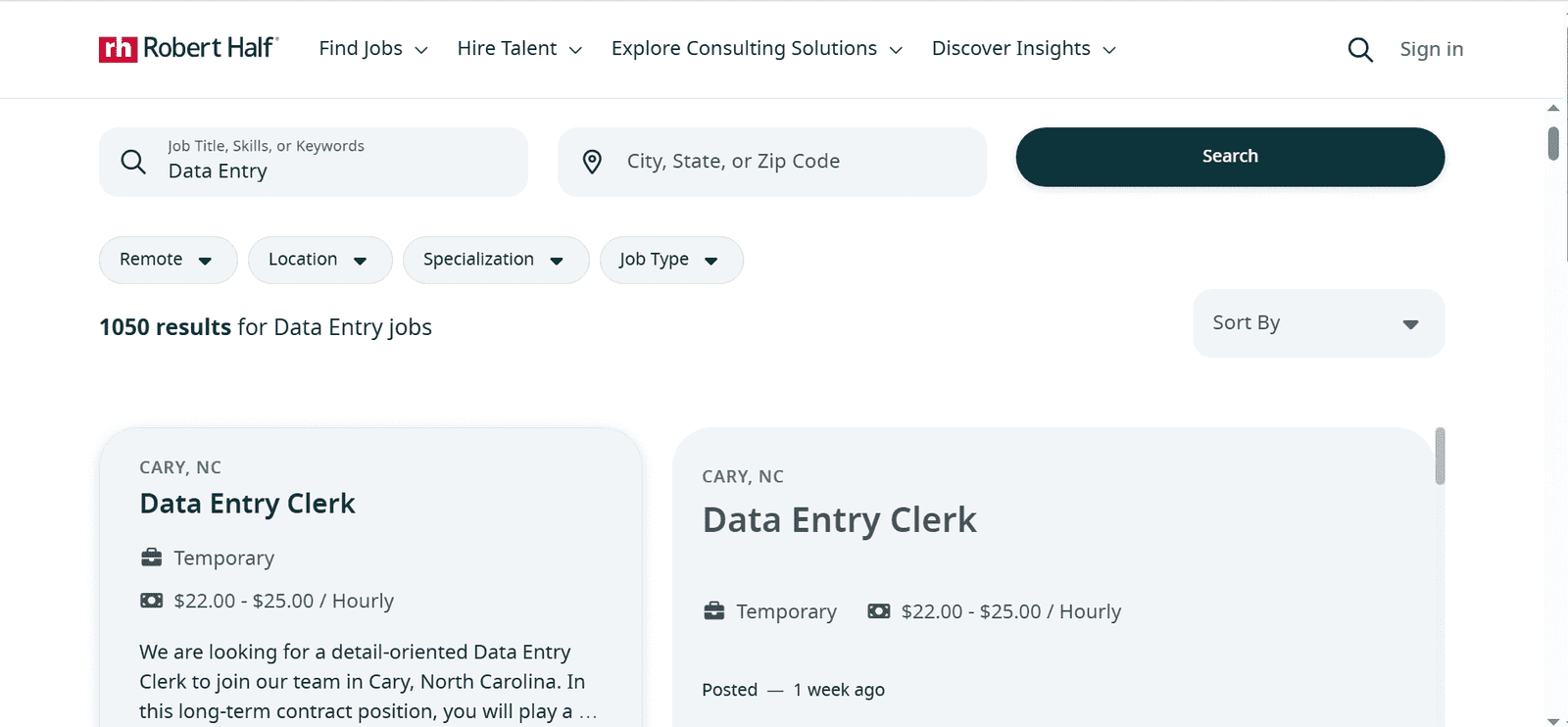Screen dimensions: 1568x727
Task: Click the job detail panel scrollbar
Action: pyautogui.click(x=1440, y=456)
